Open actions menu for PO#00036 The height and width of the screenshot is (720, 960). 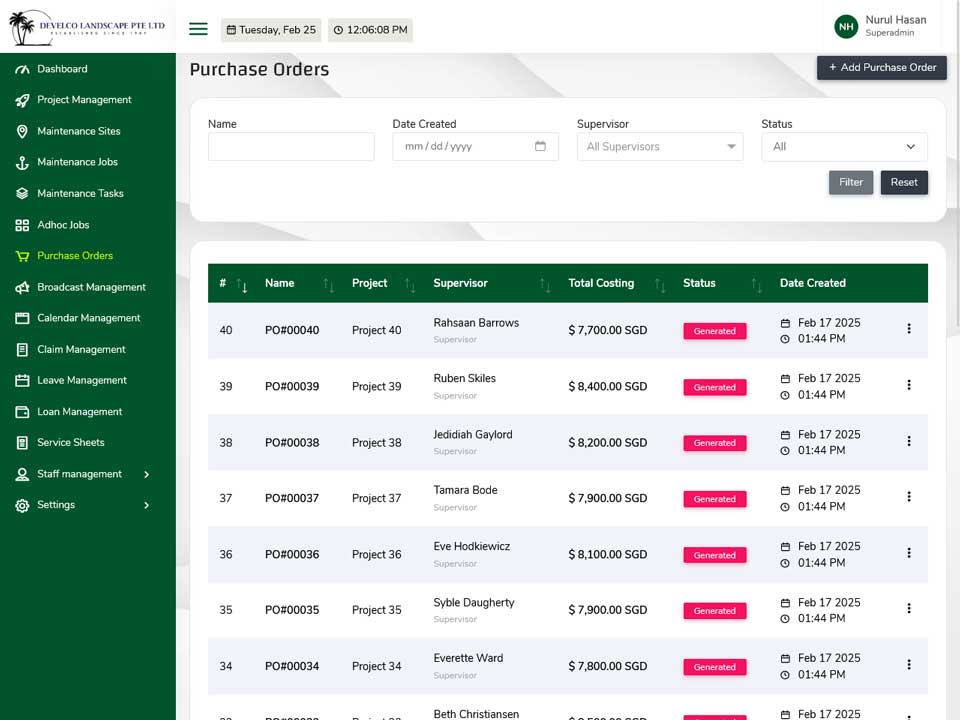(909, 553)
